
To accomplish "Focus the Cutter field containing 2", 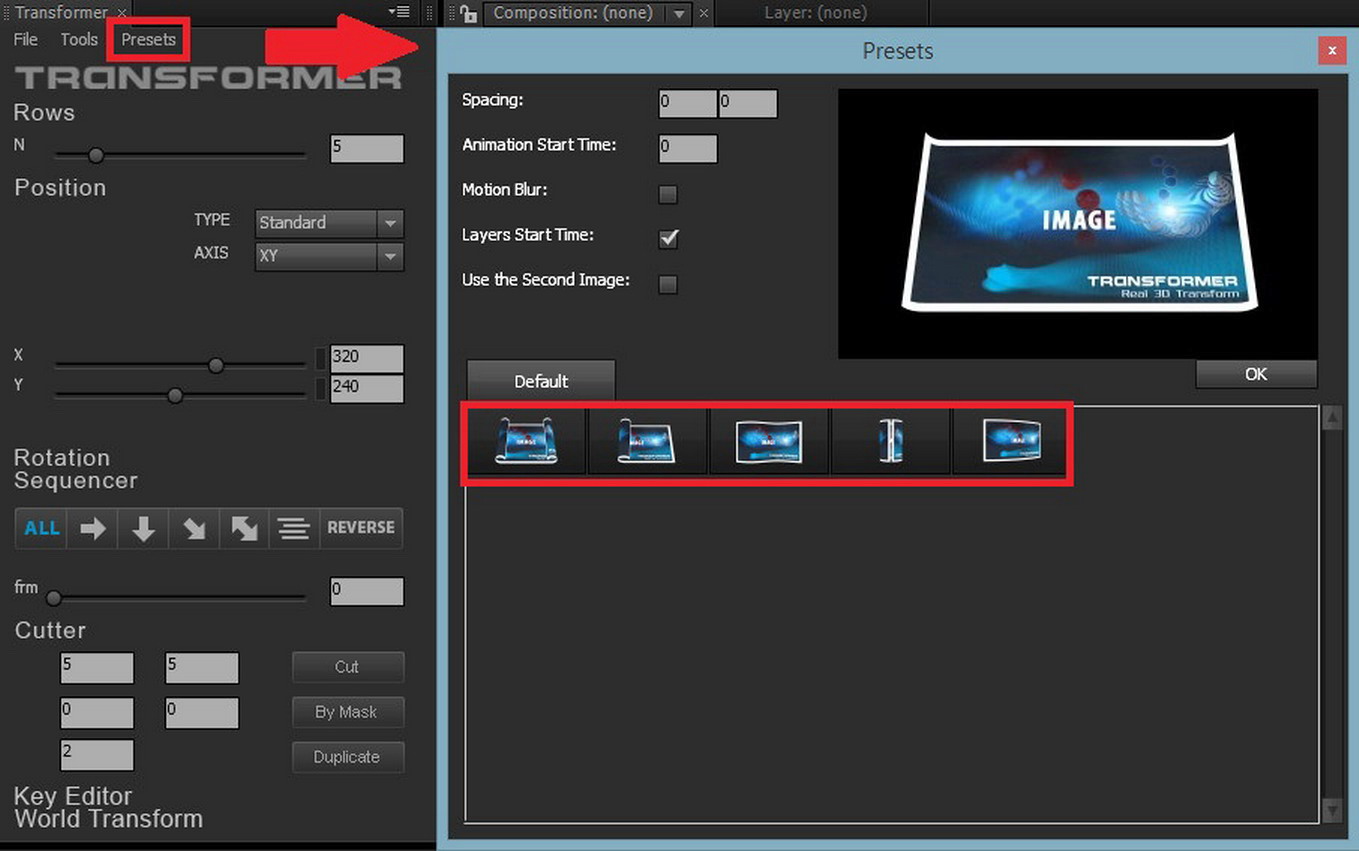I will (x=97, y=755).
